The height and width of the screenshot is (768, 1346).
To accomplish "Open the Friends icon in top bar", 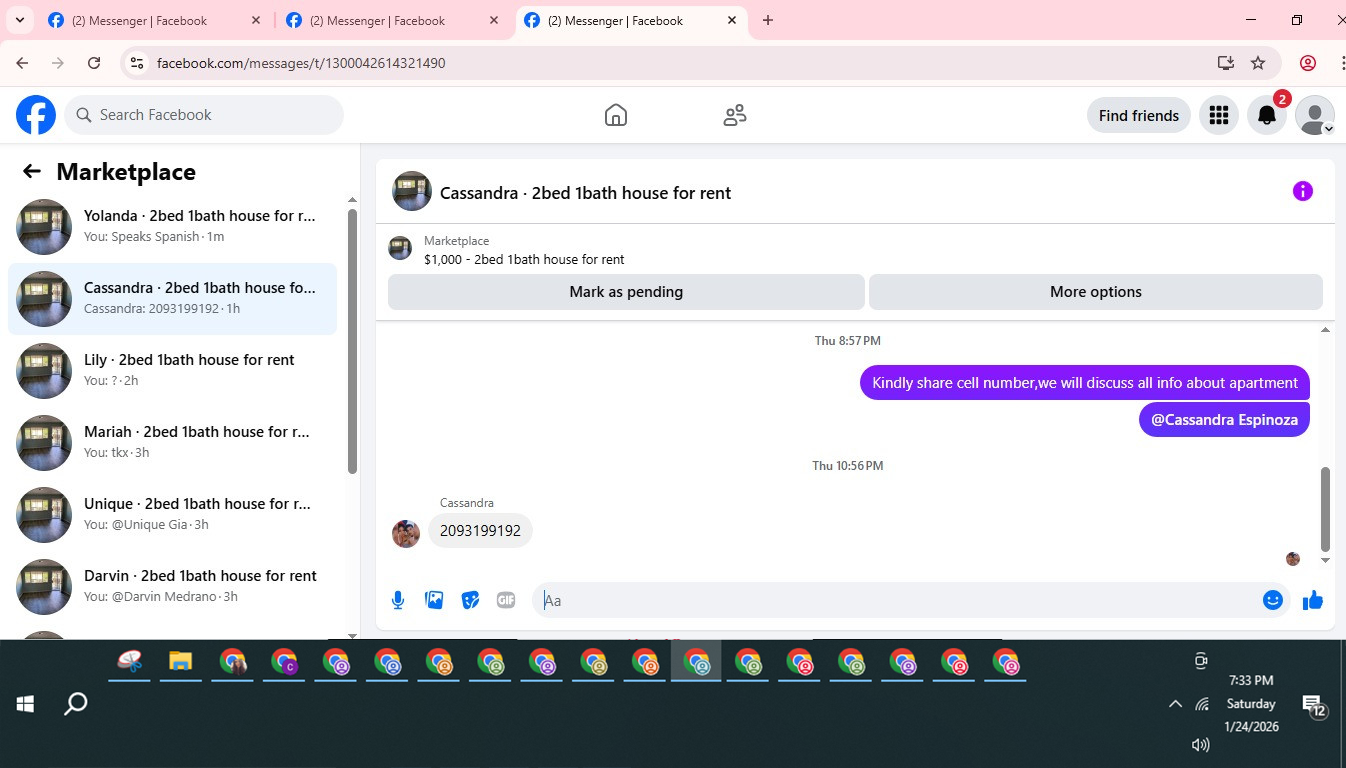I will 735,115.
